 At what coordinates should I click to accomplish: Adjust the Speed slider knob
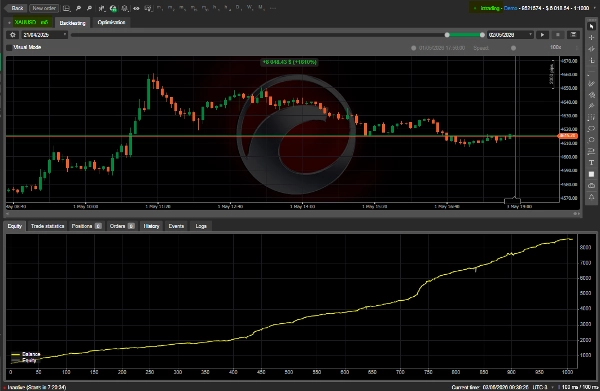click(x=514, y=48)
